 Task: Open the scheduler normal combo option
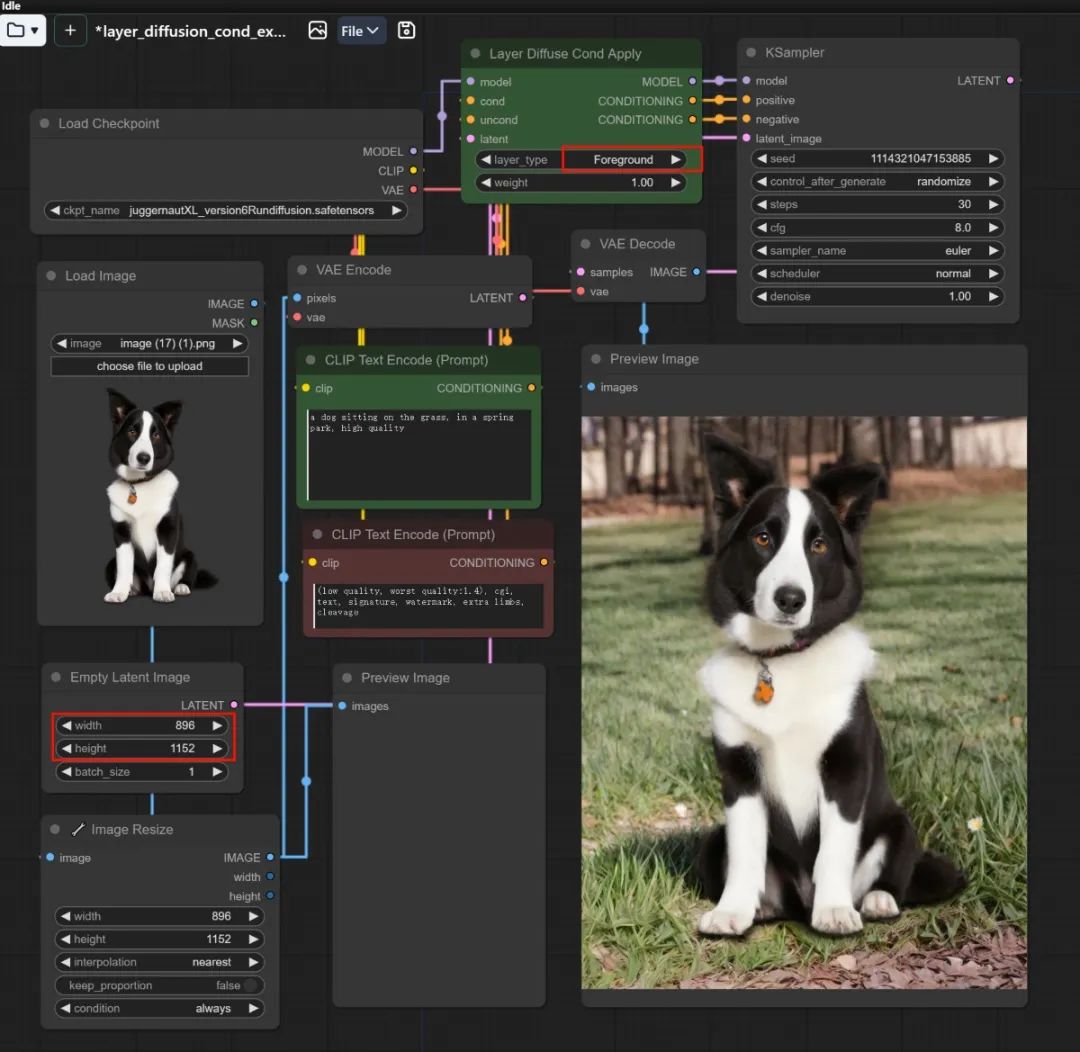point(877,274)
